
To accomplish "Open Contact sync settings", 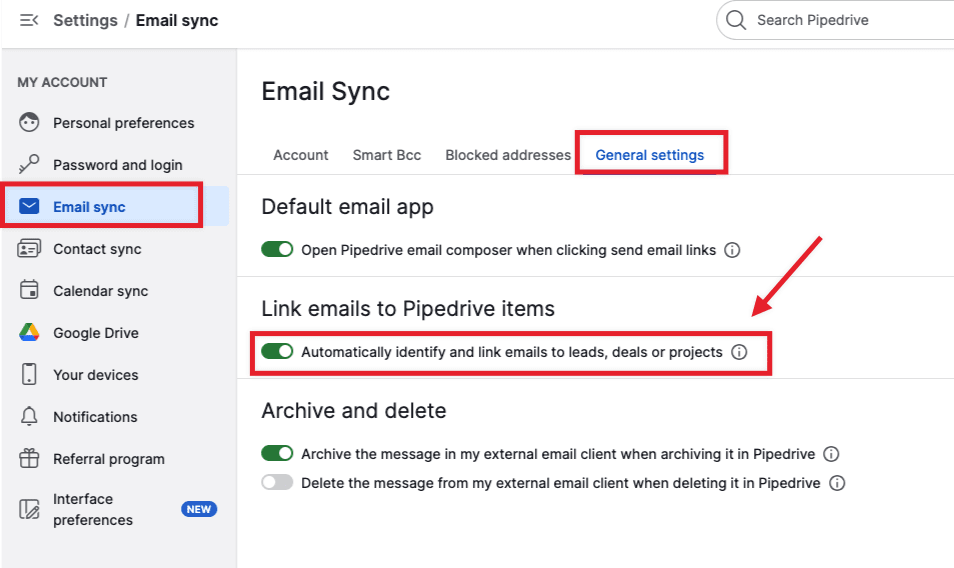I will (x=97, y=249).
